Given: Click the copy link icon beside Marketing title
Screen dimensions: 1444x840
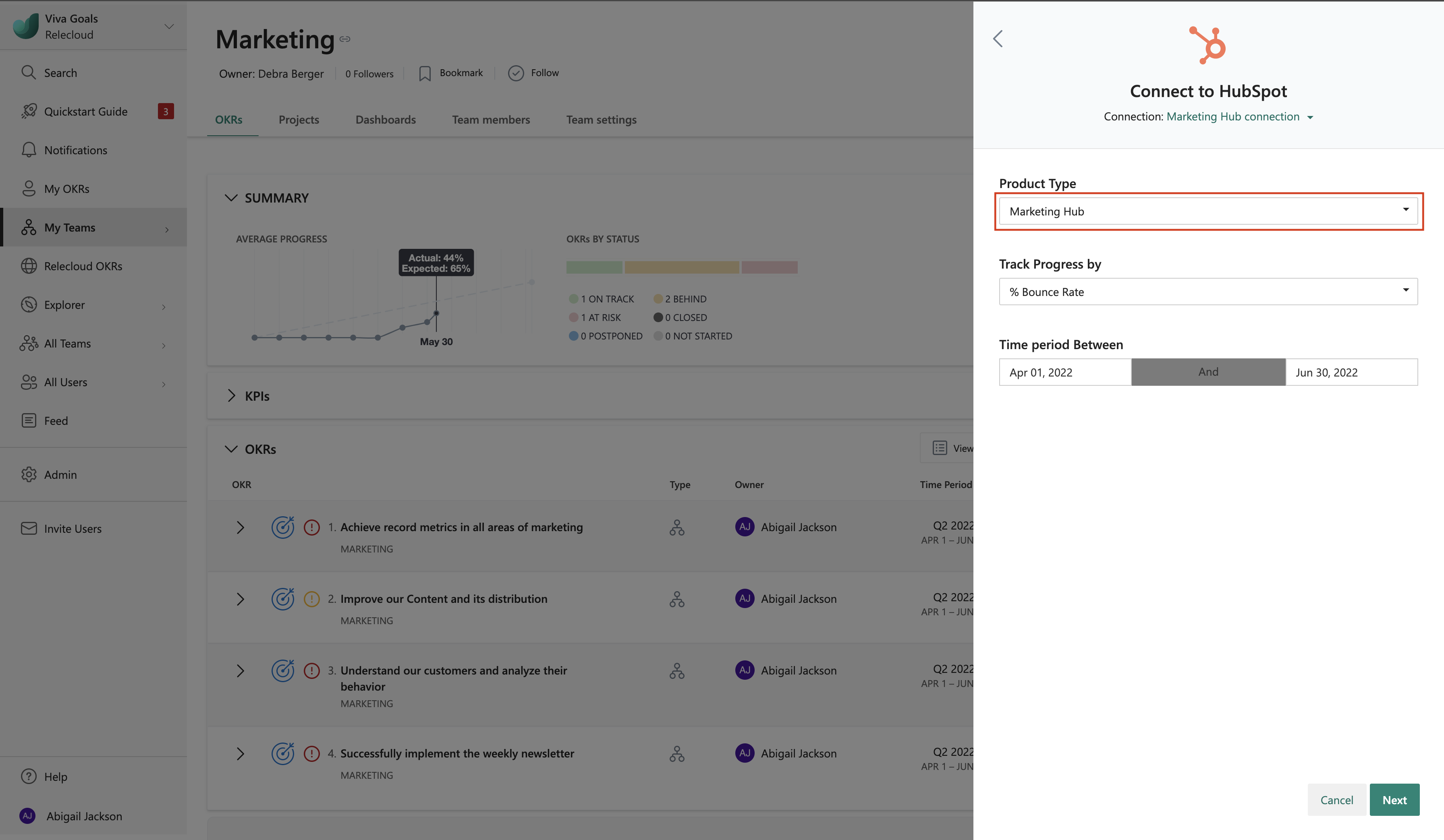Looking at the screenshot, I should tap(345, 39).
